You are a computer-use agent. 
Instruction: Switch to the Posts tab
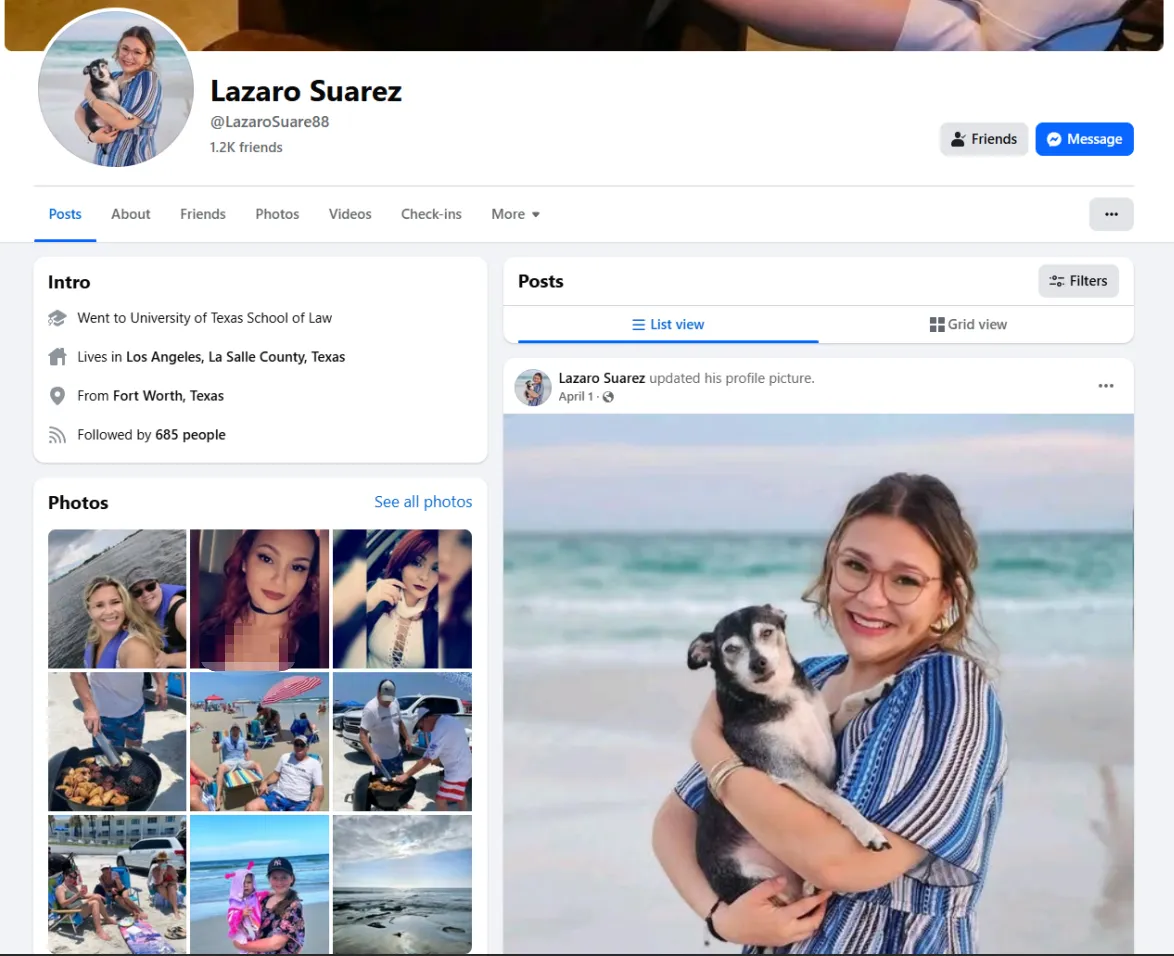(x=65, y=214)
